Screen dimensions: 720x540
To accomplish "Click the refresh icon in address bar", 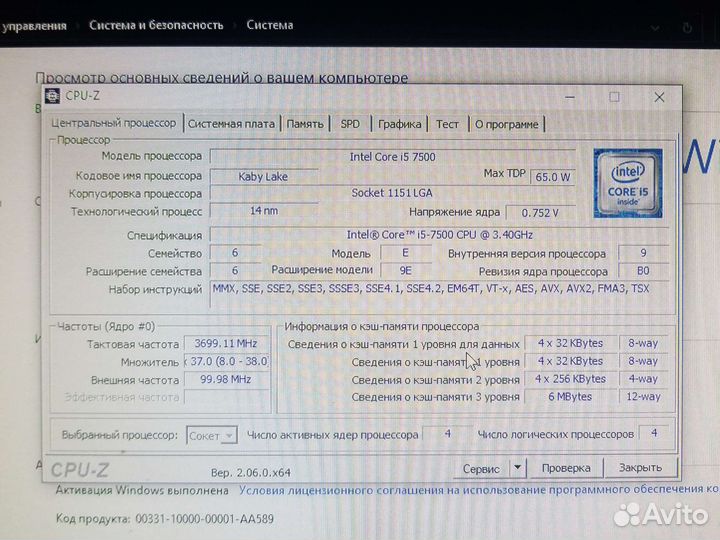I will click(x=687, y=28).
